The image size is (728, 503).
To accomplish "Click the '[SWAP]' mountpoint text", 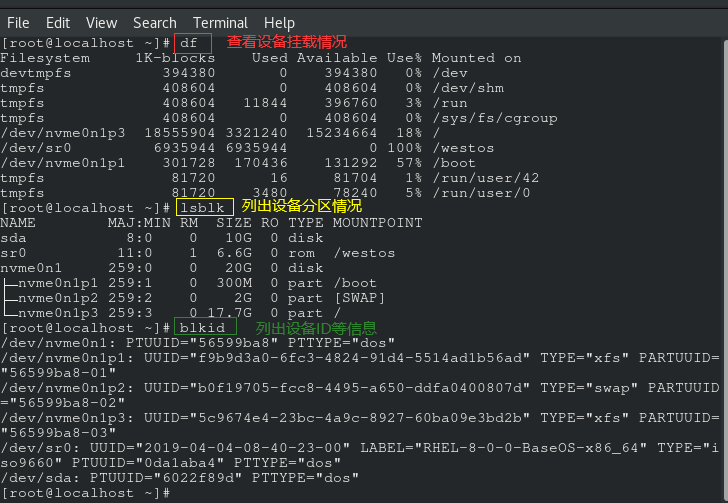I will point(360,298).
